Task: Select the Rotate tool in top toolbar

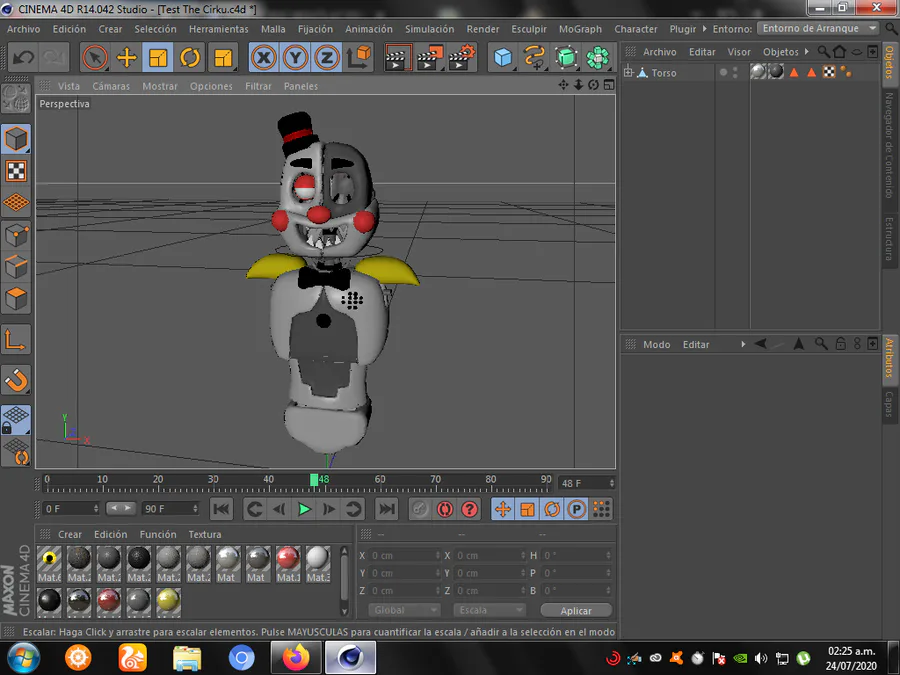Action: (190, 58)
